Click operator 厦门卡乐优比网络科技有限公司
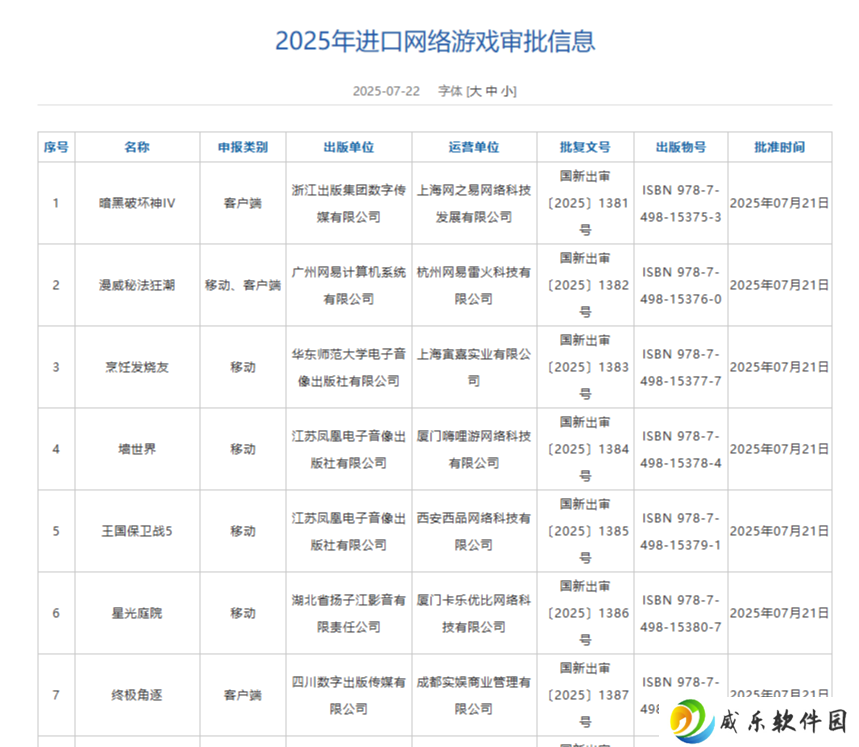This screenshot has width=859, height=747. point(474,614)
